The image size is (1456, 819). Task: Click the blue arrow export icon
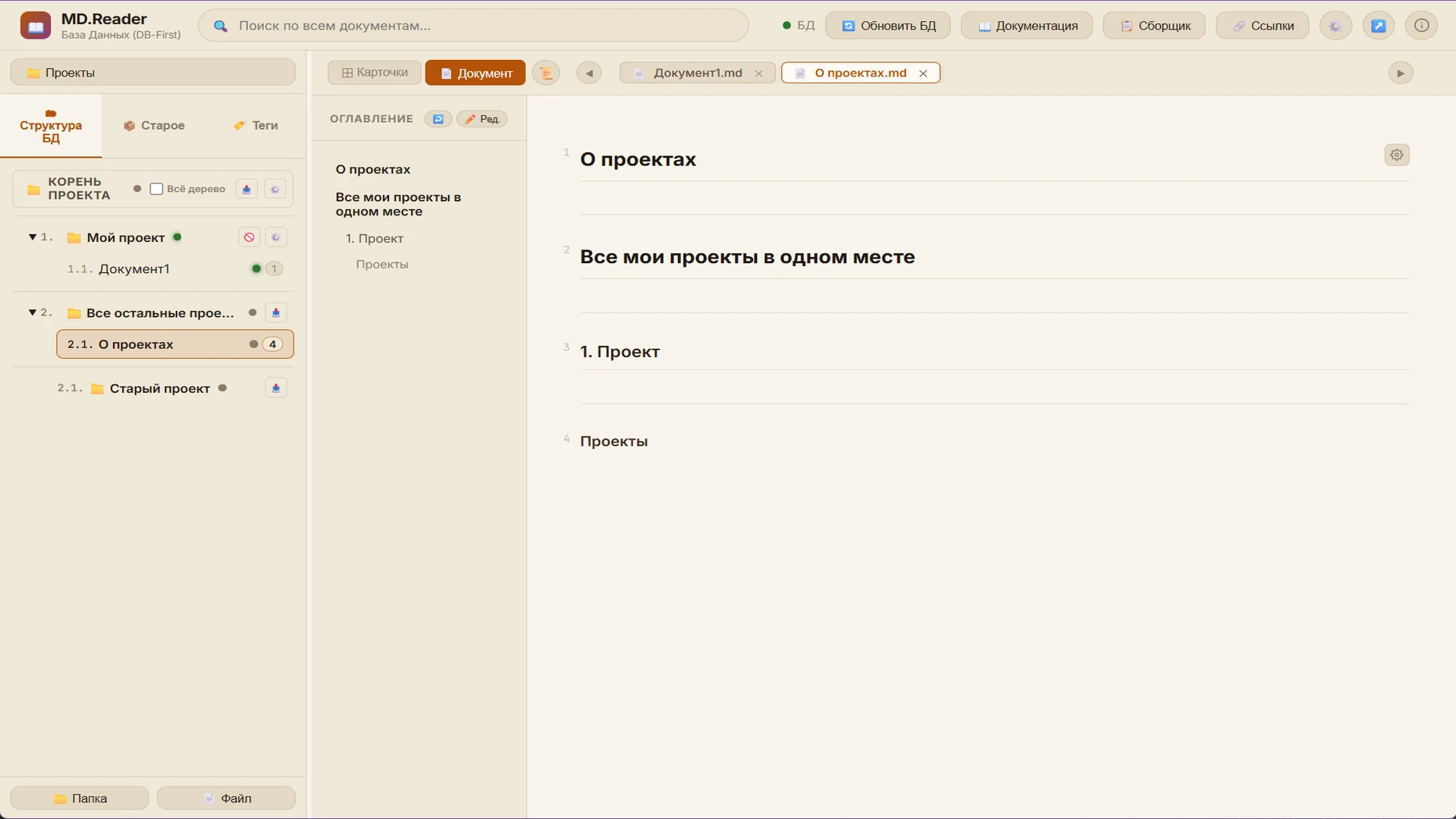click(1379, 26)
